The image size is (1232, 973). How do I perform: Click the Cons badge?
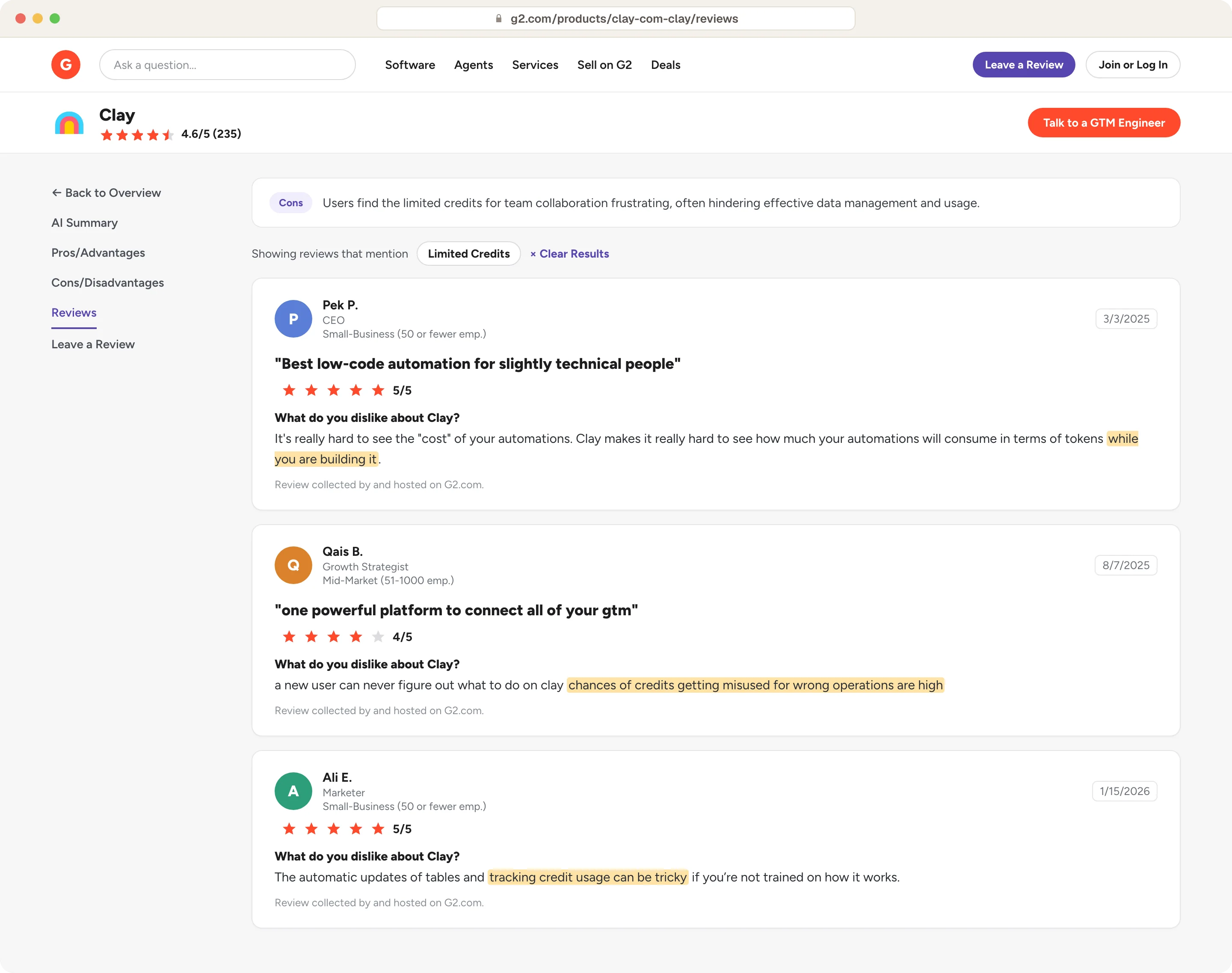290,203
